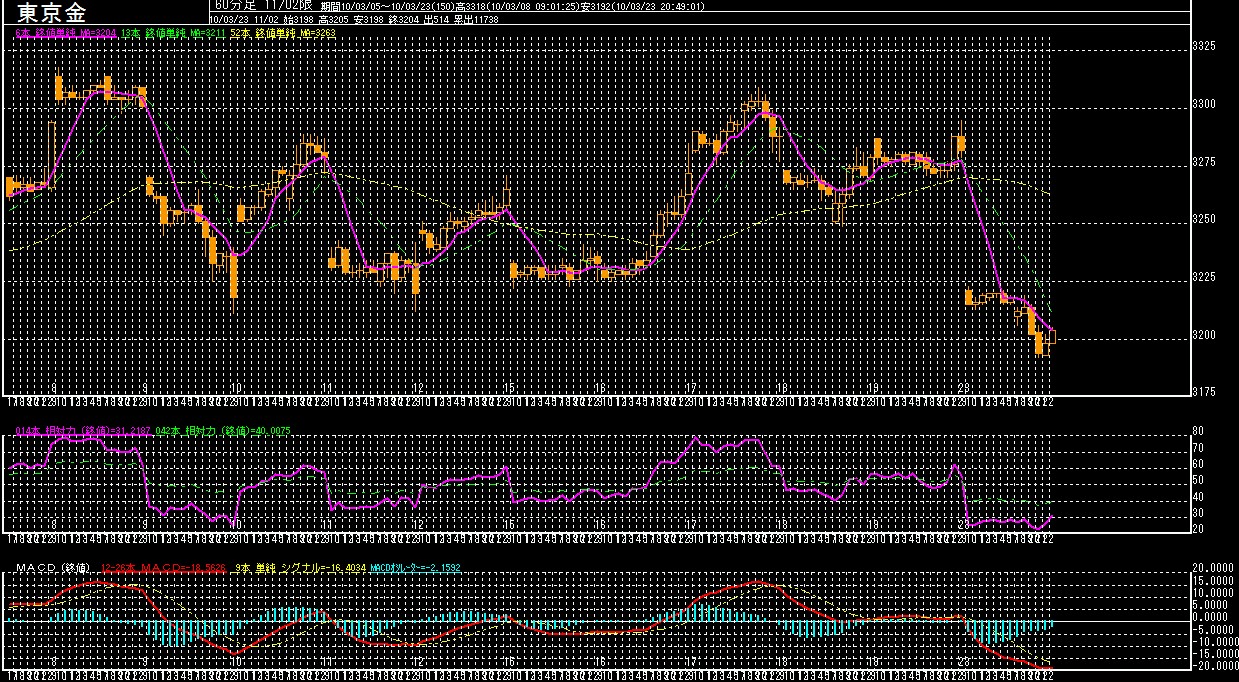Click the 20 level on RSI axis

[1198, 528]
